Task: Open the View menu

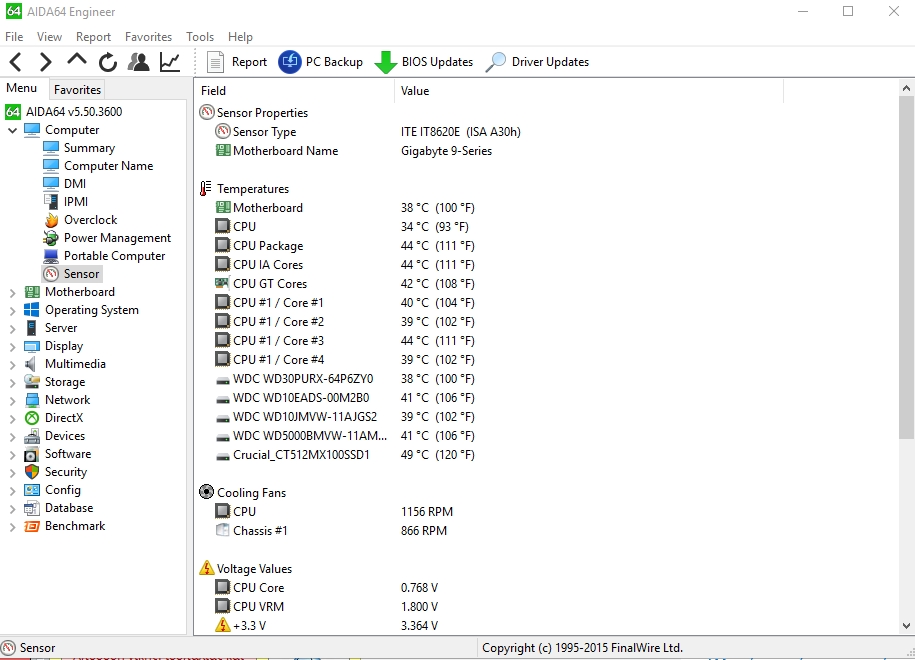Action: pyautogui.click(x=49, y=37)
